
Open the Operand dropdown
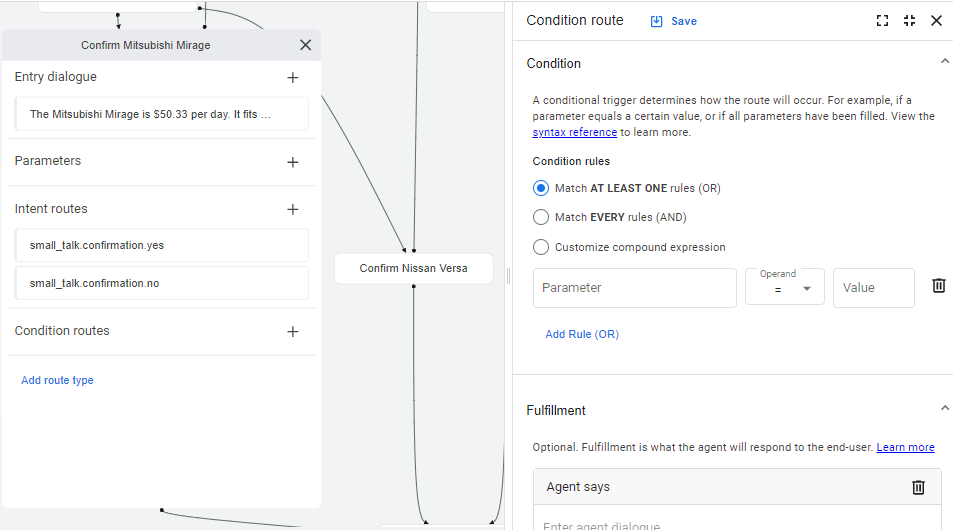785,287
